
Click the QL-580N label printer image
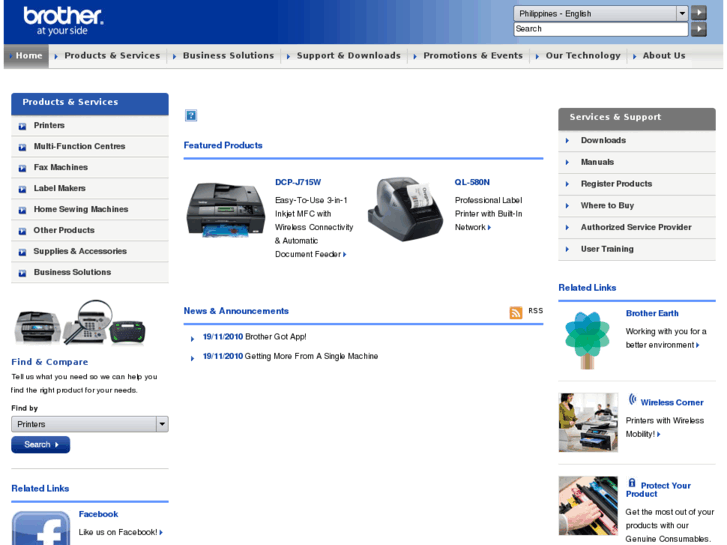[405, 209]
